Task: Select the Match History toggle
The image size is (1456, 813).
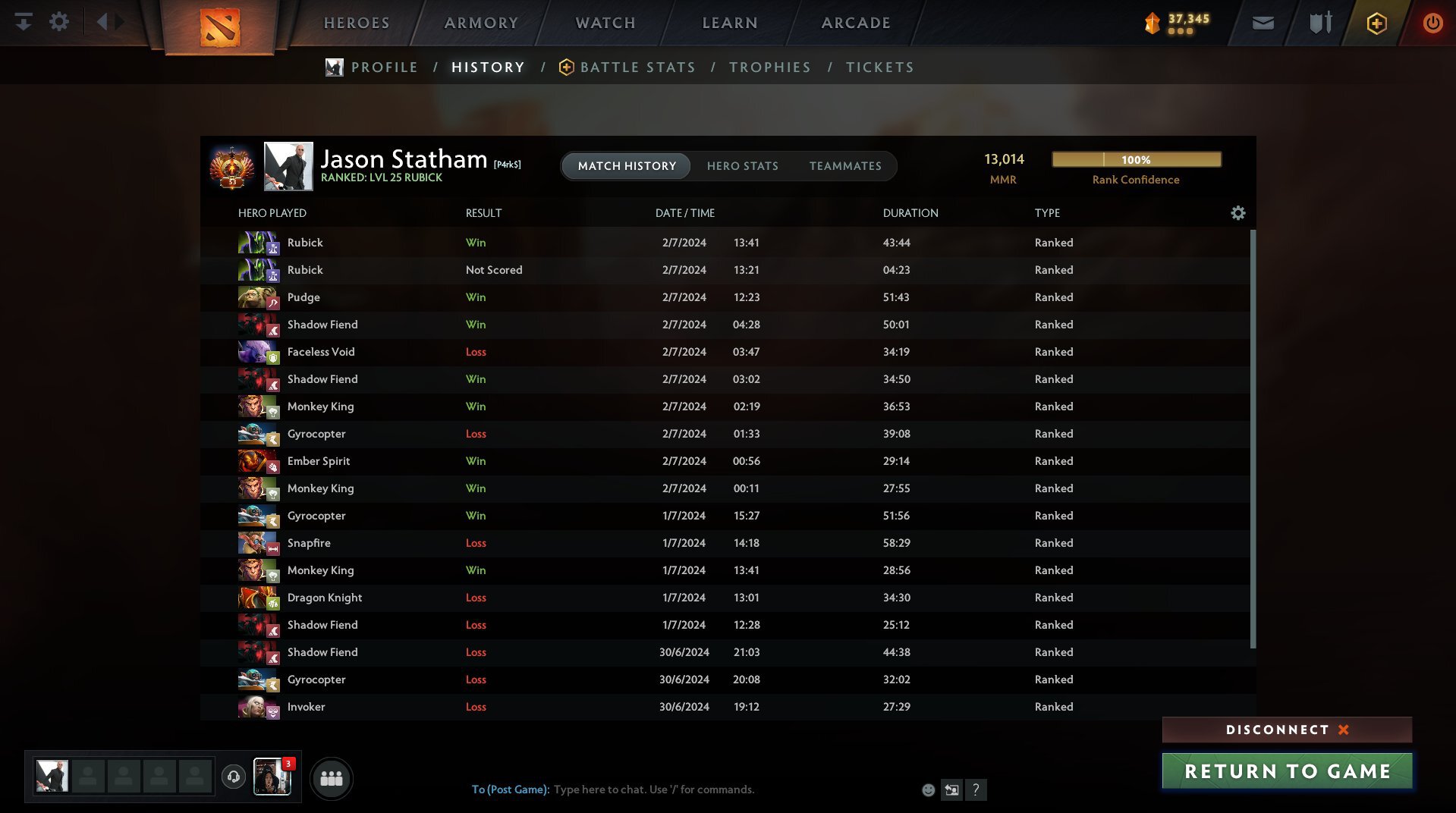Action: click(627, 166)
